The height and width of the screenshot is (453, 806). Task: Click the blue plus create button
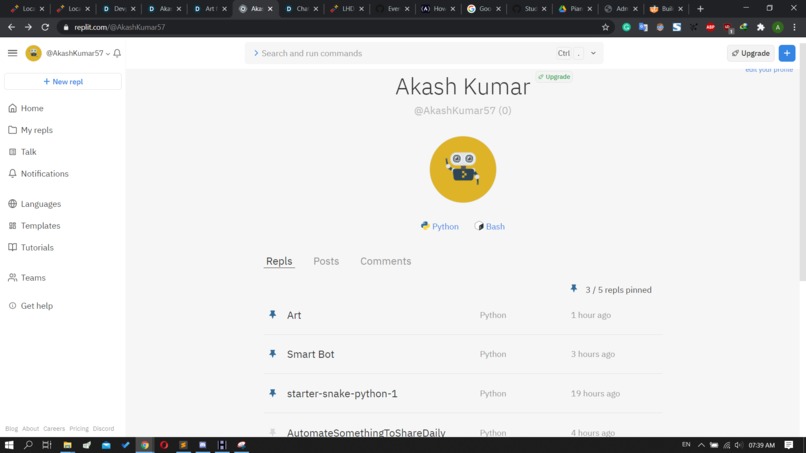point(786,53)
